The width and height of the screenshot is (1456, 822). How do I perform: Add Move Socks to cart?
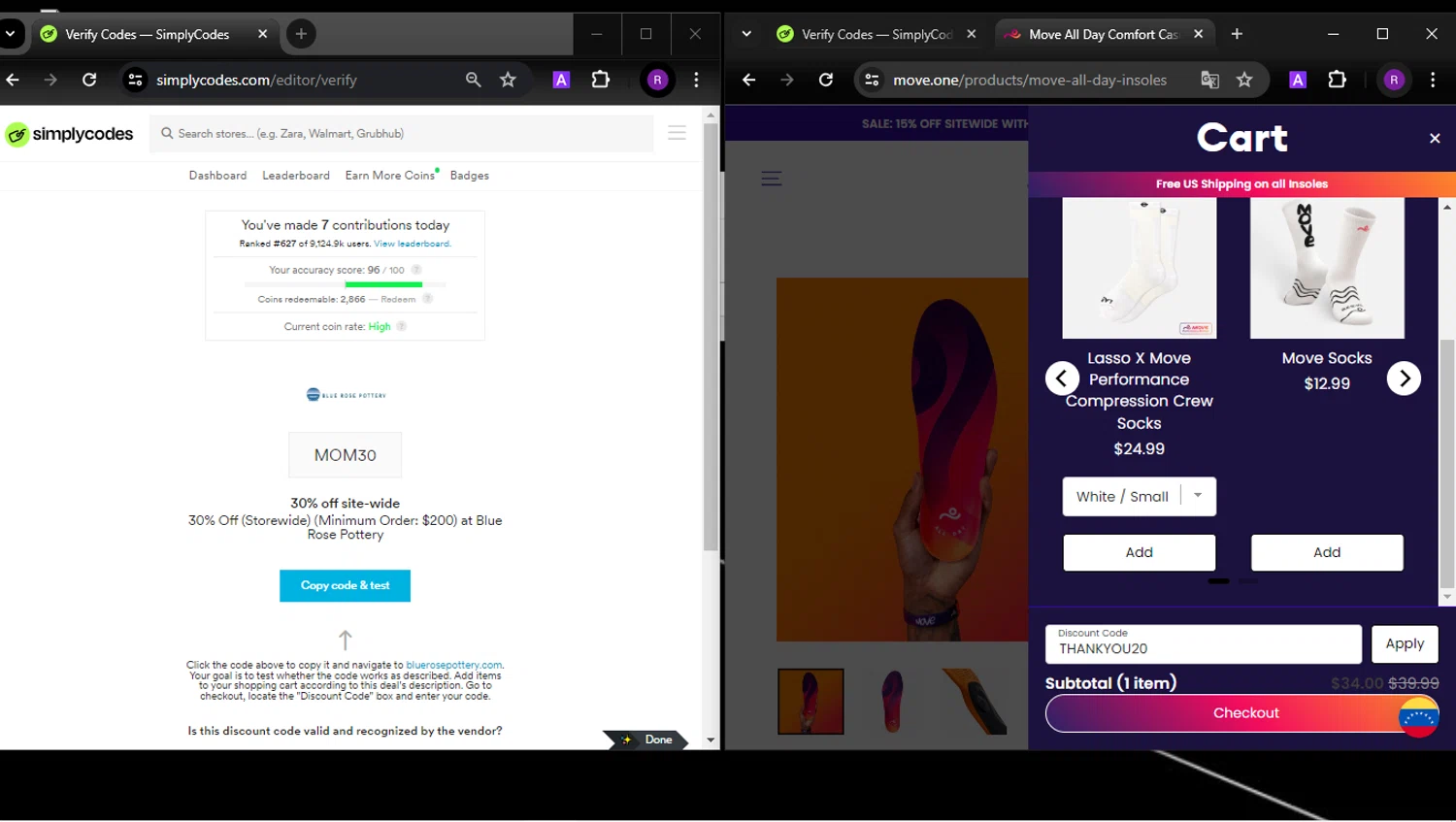click(1327, 552)
